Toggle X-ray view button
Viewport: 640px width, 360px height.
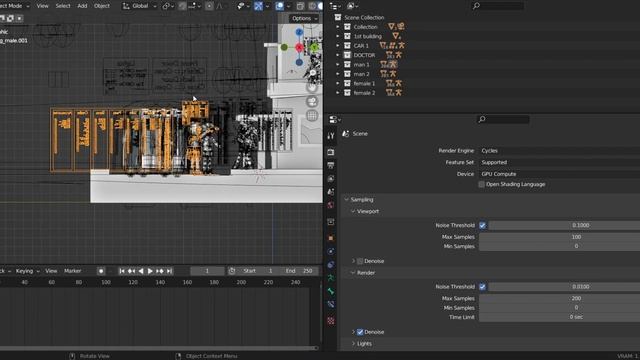(x=300, y=6)
